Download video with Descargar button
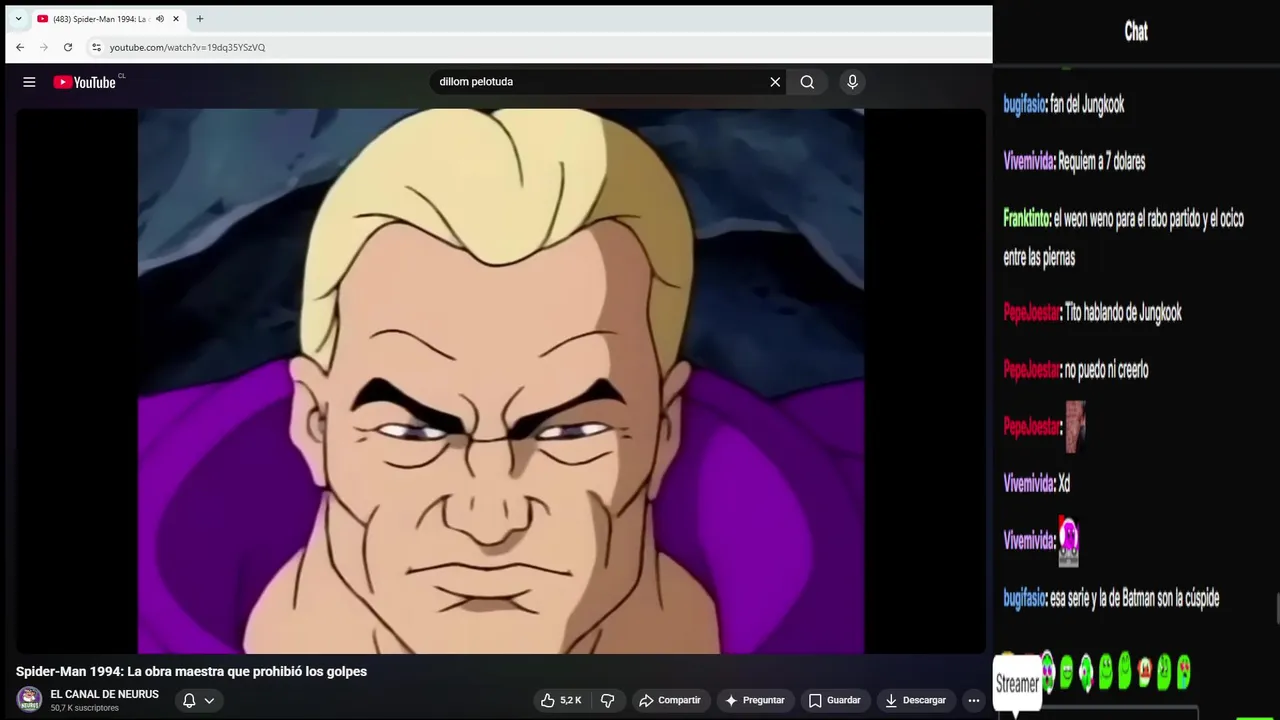Viewport: 1280px width, 720px height. (916, 700)
